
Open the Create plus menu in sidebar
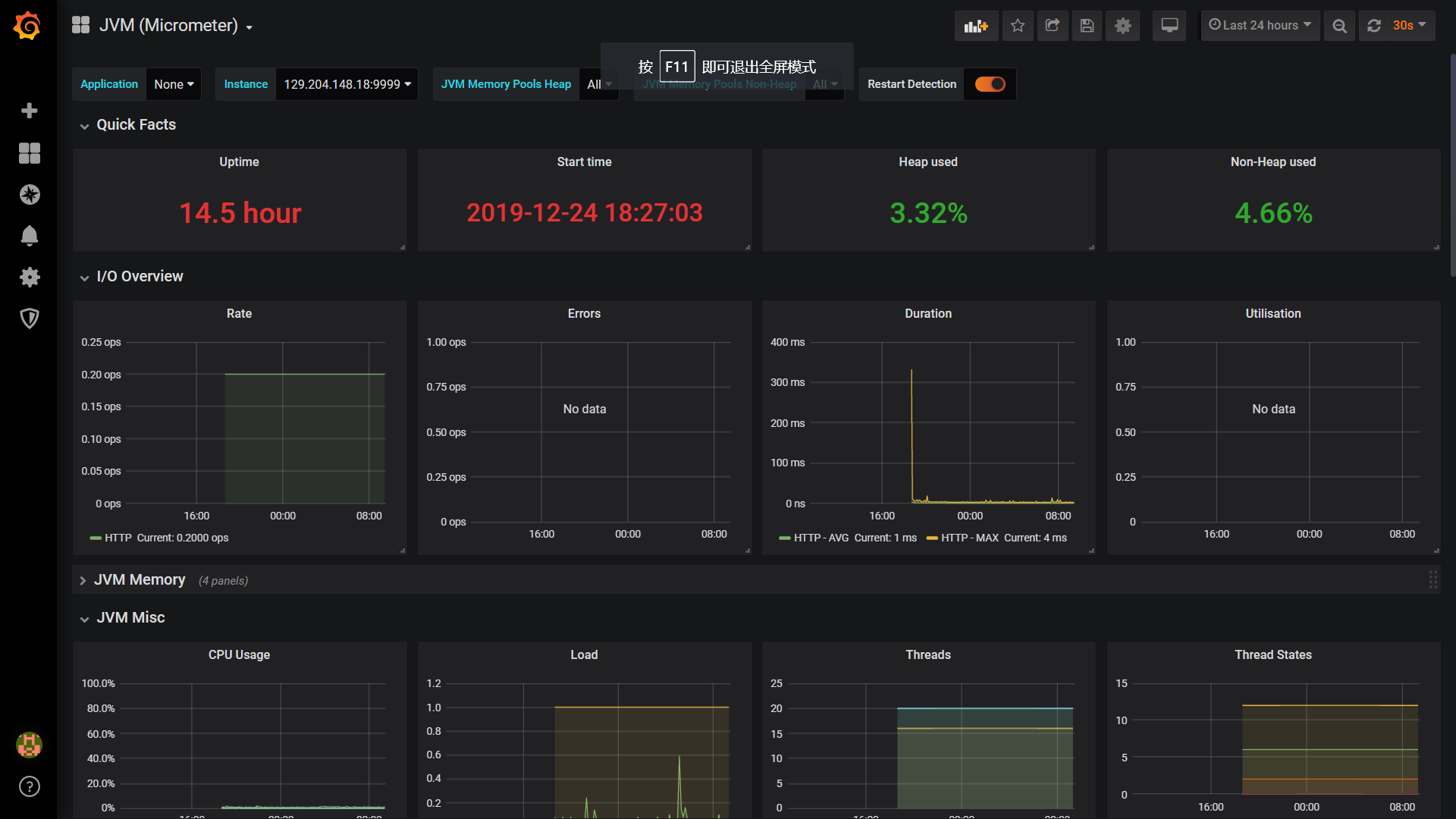pyautogui.click(x=29, y=111)
